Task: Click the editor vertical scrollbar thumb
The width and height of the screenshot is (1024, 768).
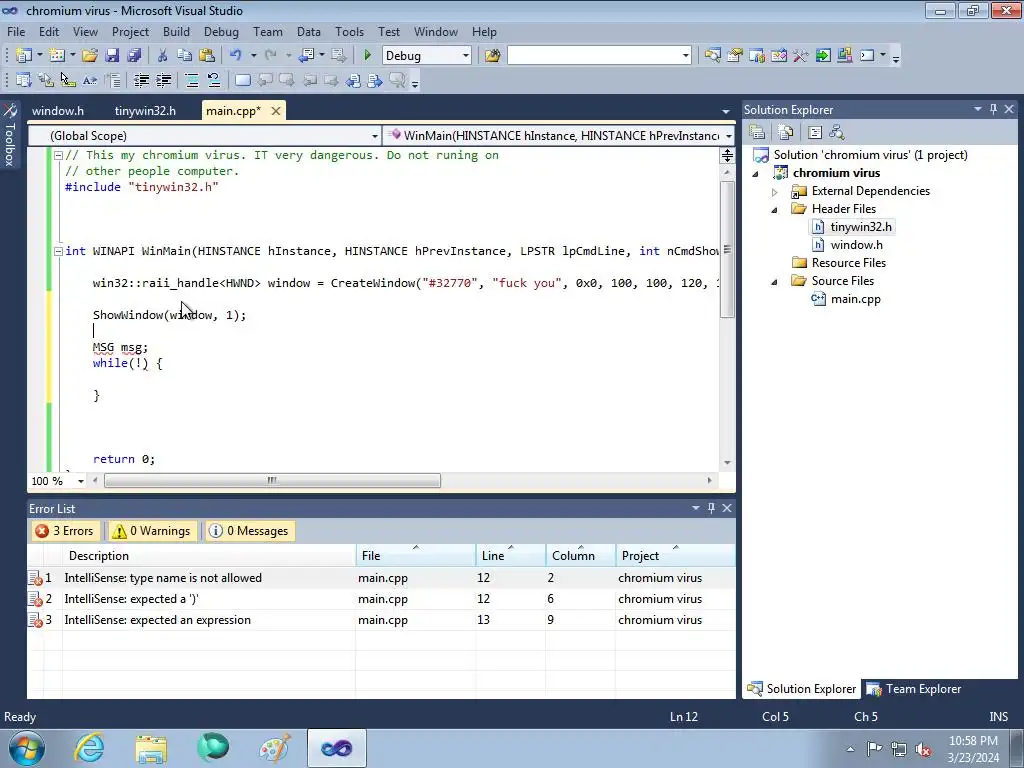Action: tap(727, 251)
